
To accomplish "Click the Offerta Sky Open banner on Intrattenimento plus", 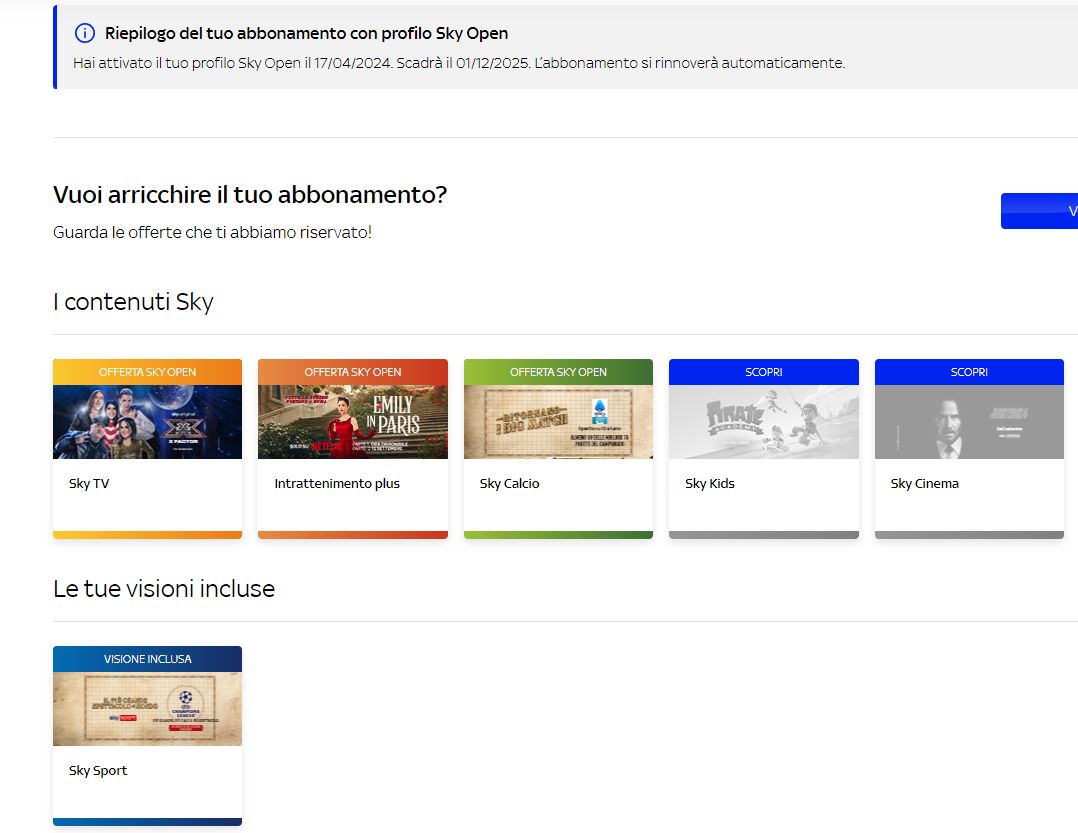I will [x=353, y=372].
